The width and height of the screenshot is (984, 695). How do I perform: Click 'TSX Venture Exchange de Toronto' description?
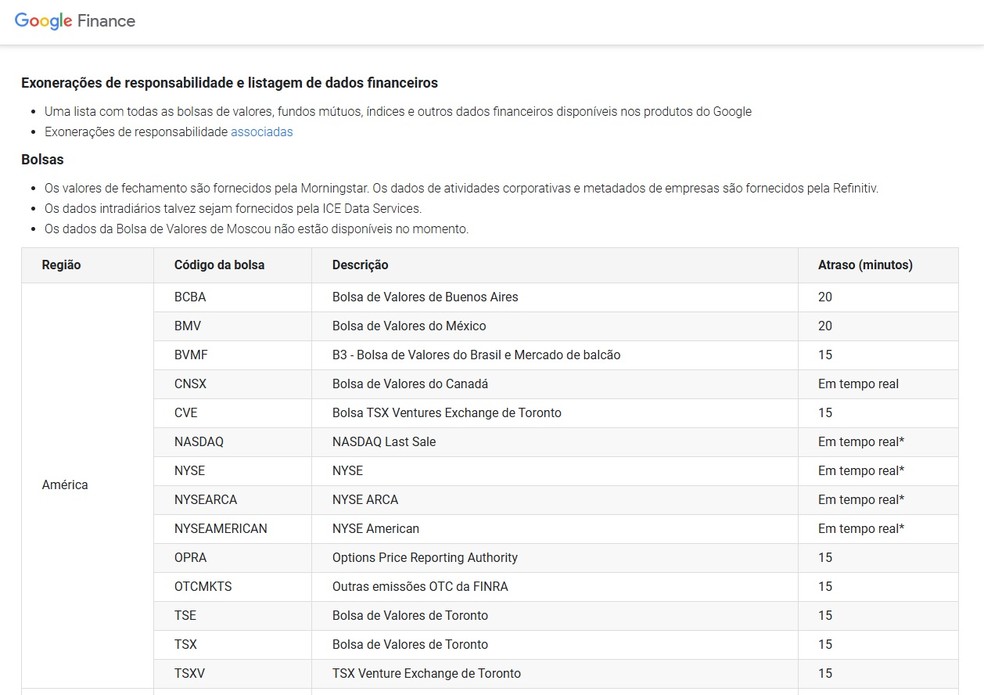(x=427, y=673)
